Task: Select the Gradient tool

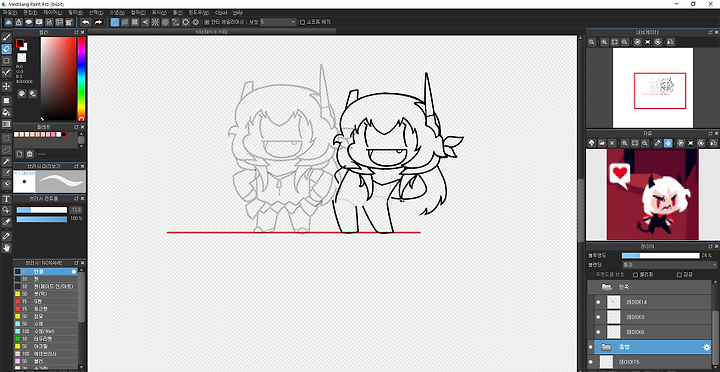Action: click(x=6, y=124)
